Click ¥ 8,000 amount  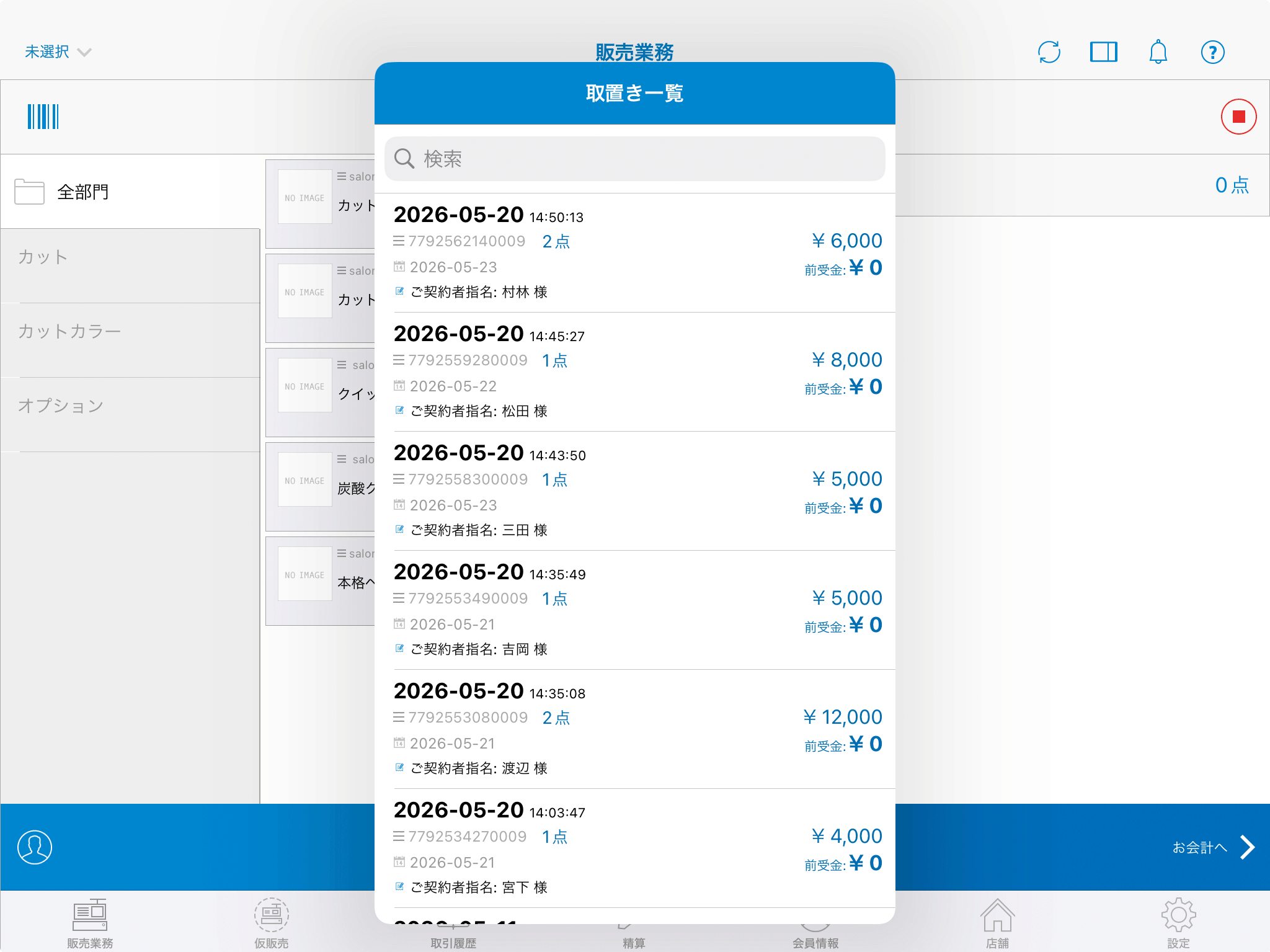point(847,360)
